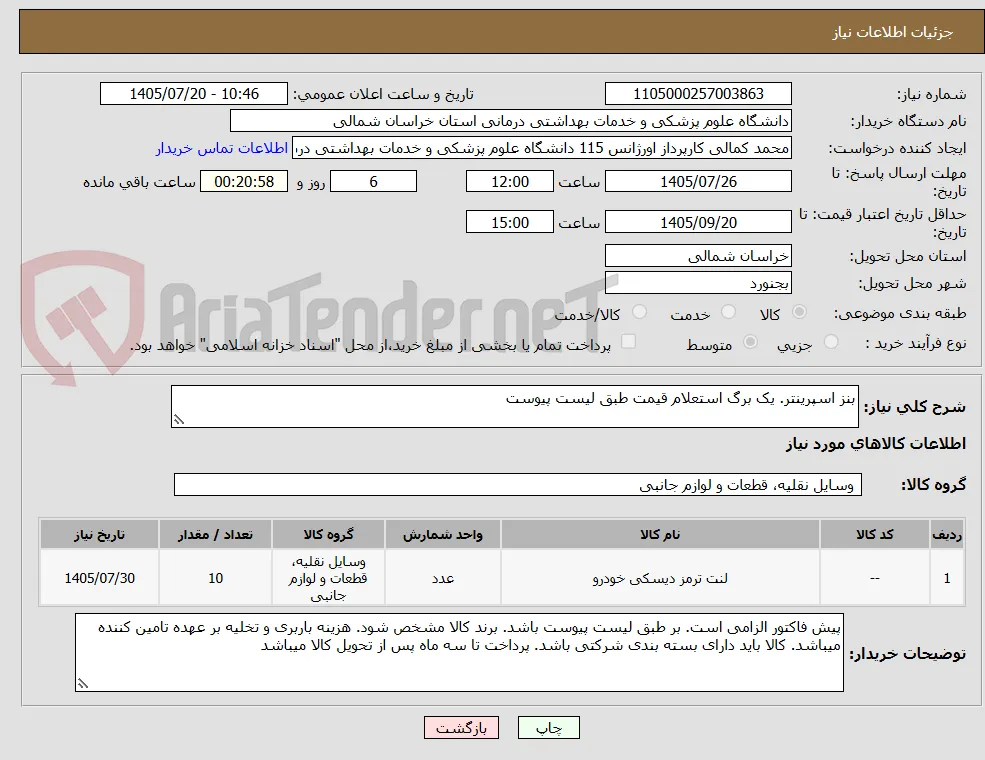Click the general description textarea بنز اسپرینتر
The image size is (985, 760).
point(514,406)
